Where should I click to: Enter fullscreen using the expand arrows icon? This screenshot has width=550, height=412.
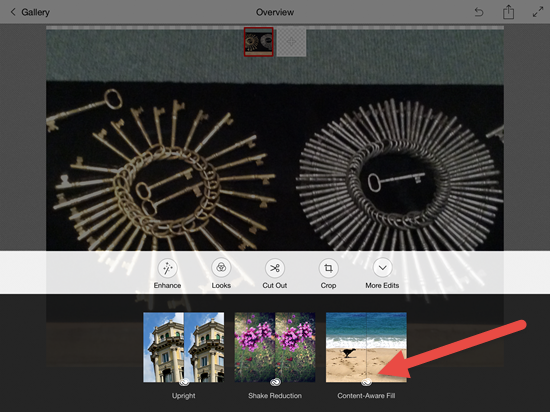point(538,12)
